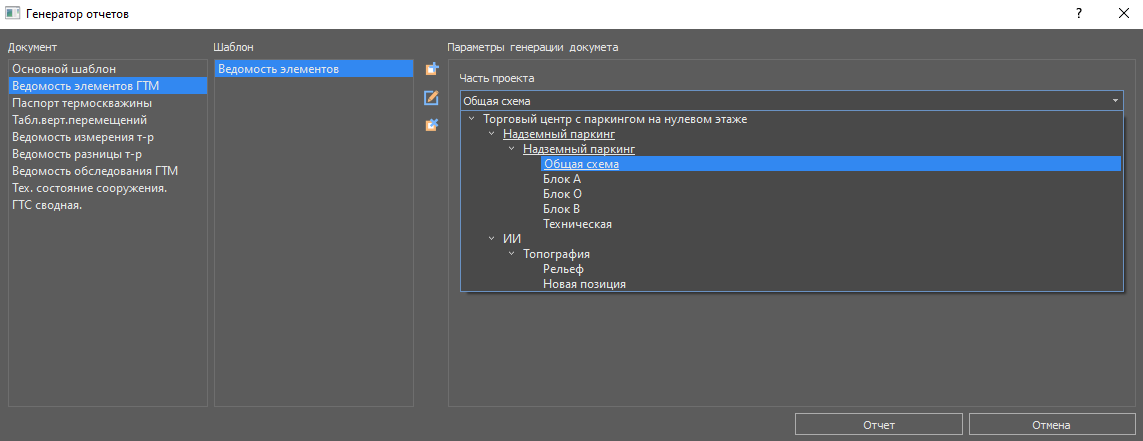Click the Отмена button
Screen dimensions: 1143x441
point(1051,425)
